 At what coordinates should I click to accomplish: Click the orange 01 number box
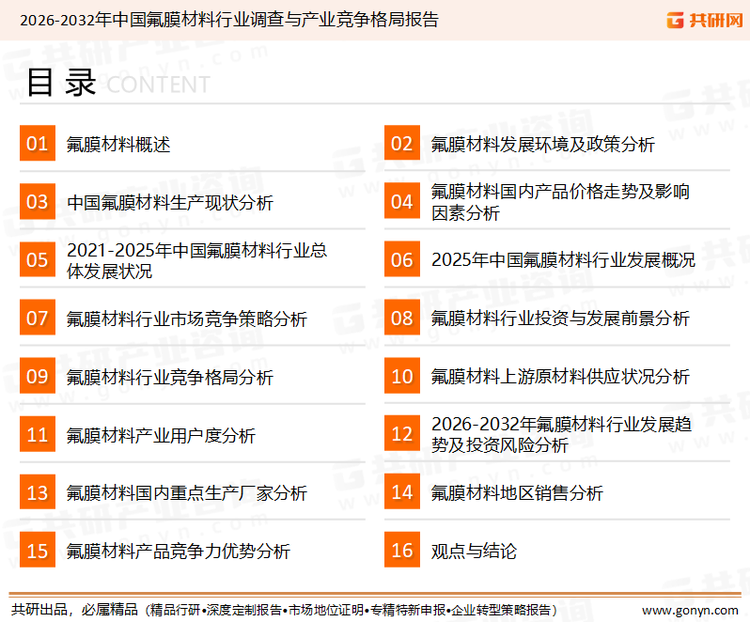coord(37,143)
